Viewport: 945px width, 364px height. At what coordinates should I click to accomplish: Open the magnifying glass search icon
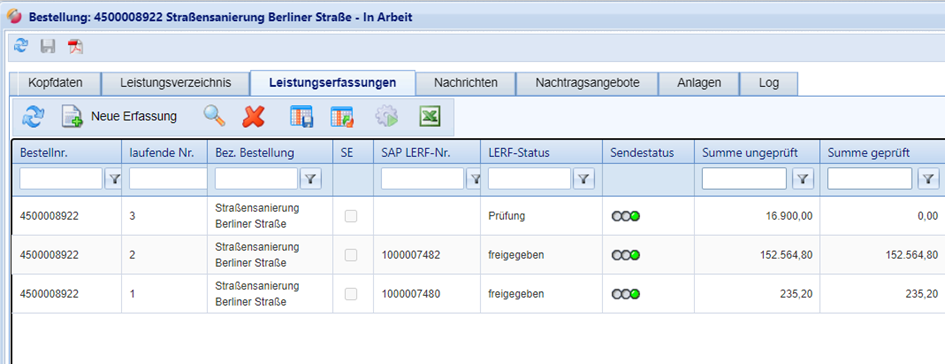pos(214,116)
